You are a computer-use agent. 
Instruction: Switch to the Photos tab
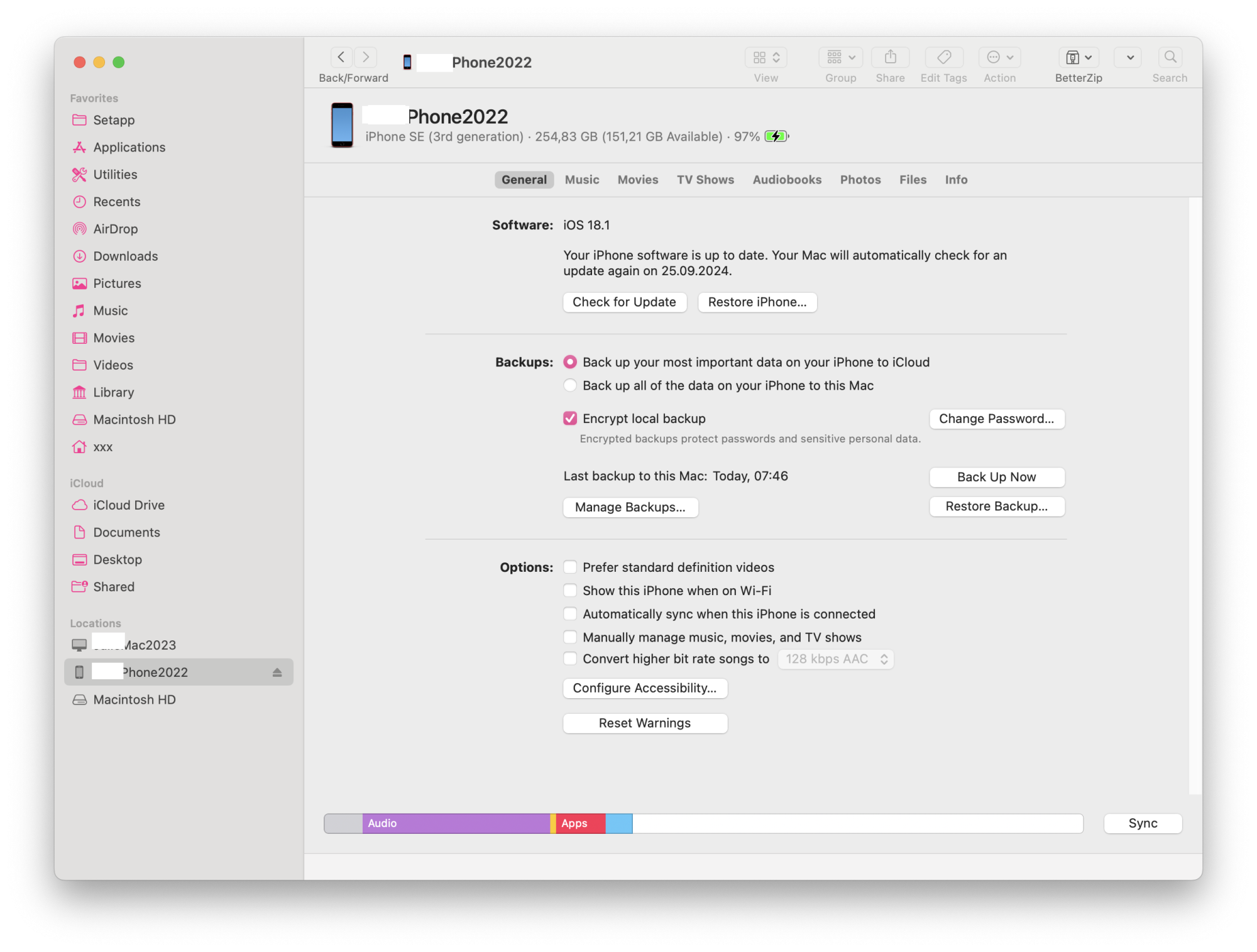coord(860,180)
